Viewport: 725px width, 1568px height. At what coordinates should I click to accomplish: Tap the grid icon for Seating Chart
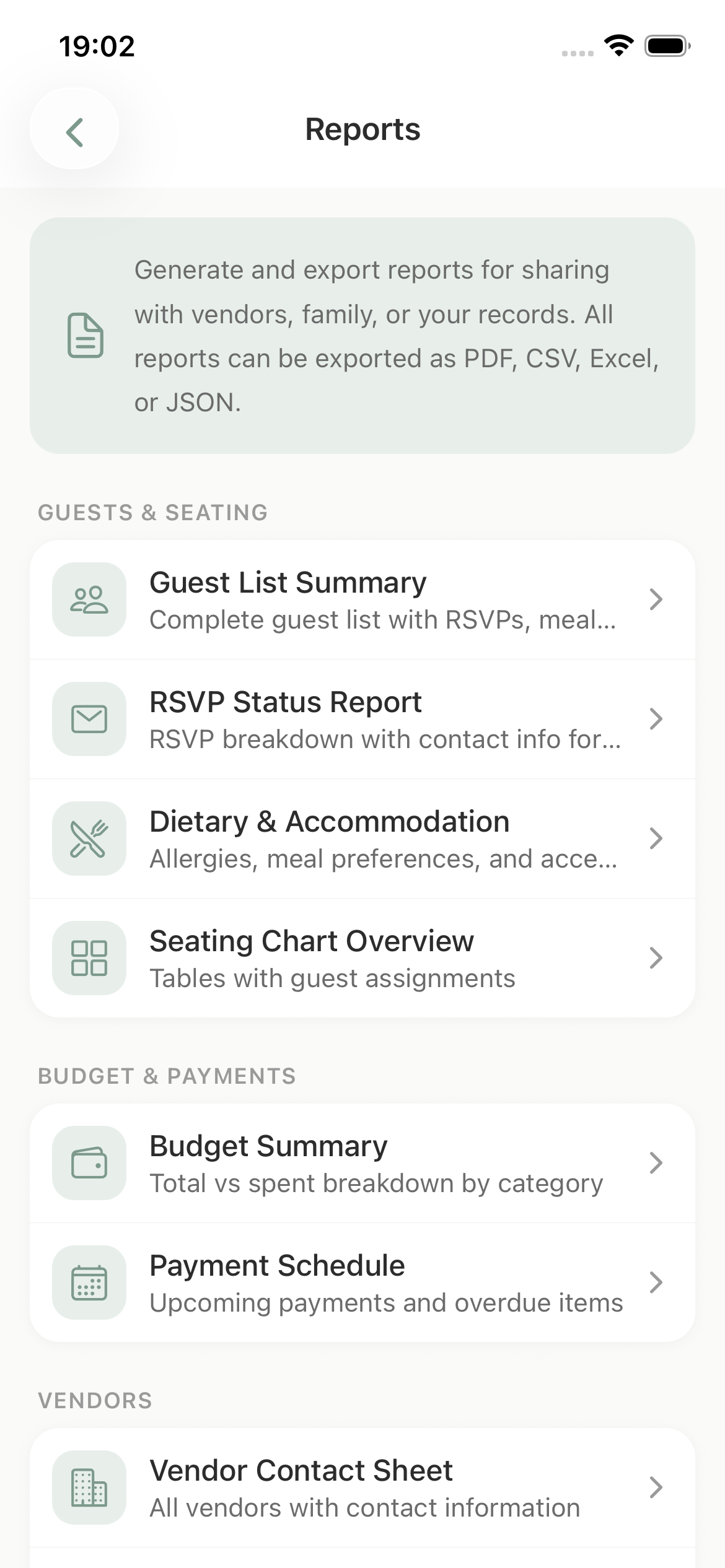point(89,958)
